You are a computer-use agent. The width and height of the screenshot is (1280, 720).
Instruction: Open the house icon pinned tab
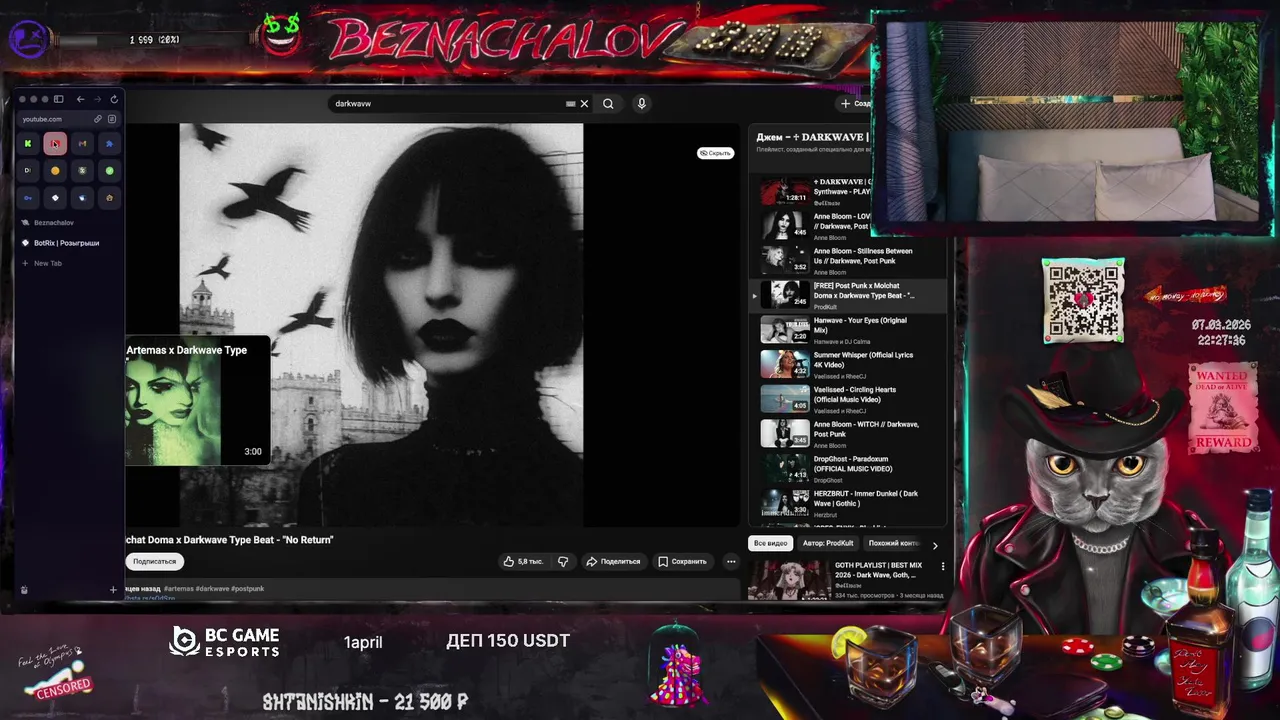click(109, 198)
